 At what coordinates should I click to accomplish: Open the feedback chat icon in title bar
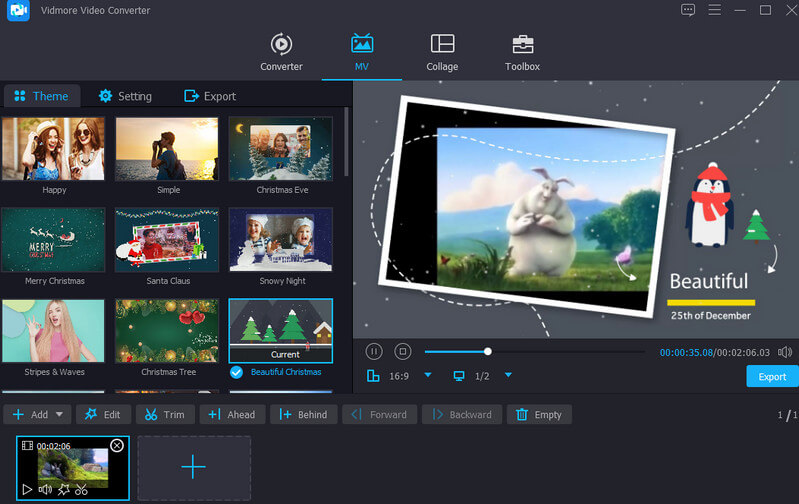coord(687,10)
